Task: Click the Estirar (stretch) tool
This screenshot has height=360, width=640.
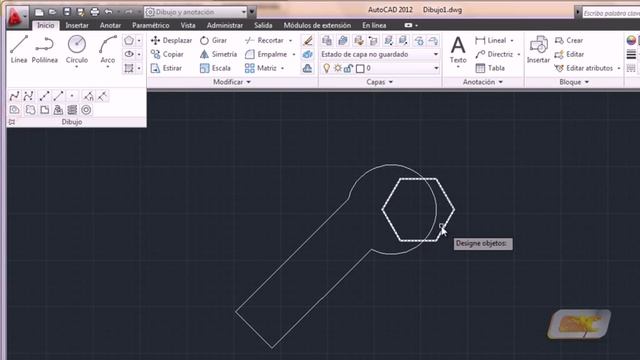Action: [166, 68]
